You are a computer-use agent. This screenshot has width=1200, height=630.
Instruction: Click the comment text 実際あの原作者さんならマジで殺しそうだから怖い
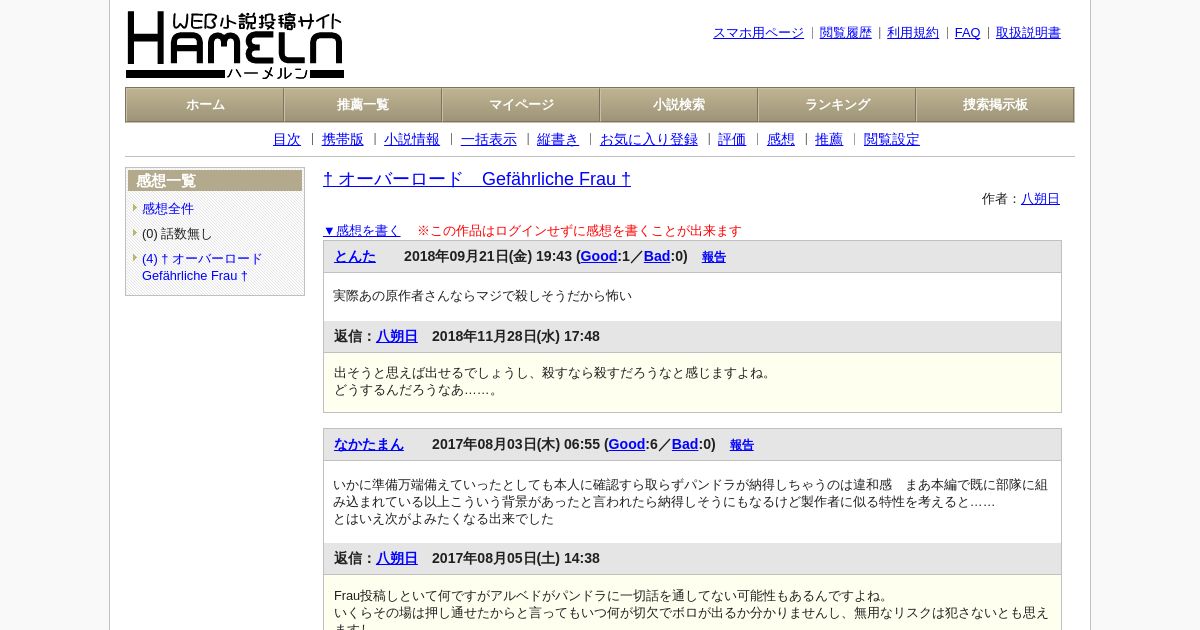pyautogui.click(x=483, y=296)
